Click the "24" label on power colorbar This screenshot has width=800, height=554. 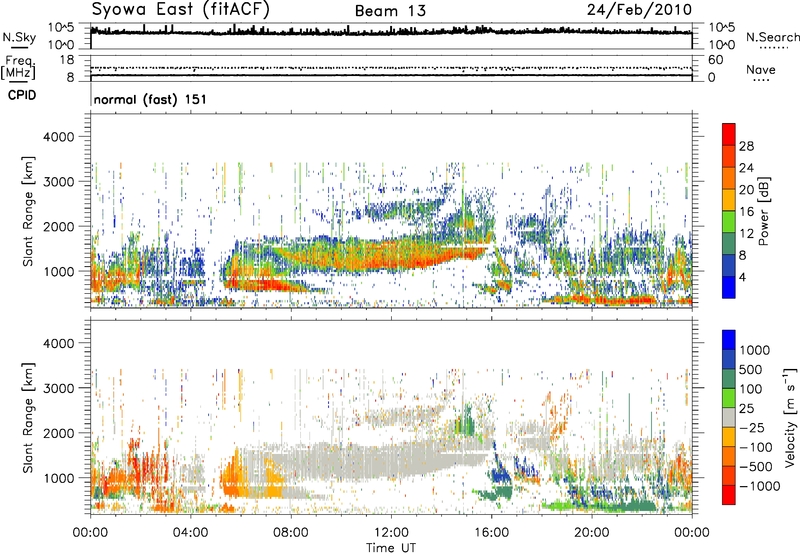[x=746, y=168]
